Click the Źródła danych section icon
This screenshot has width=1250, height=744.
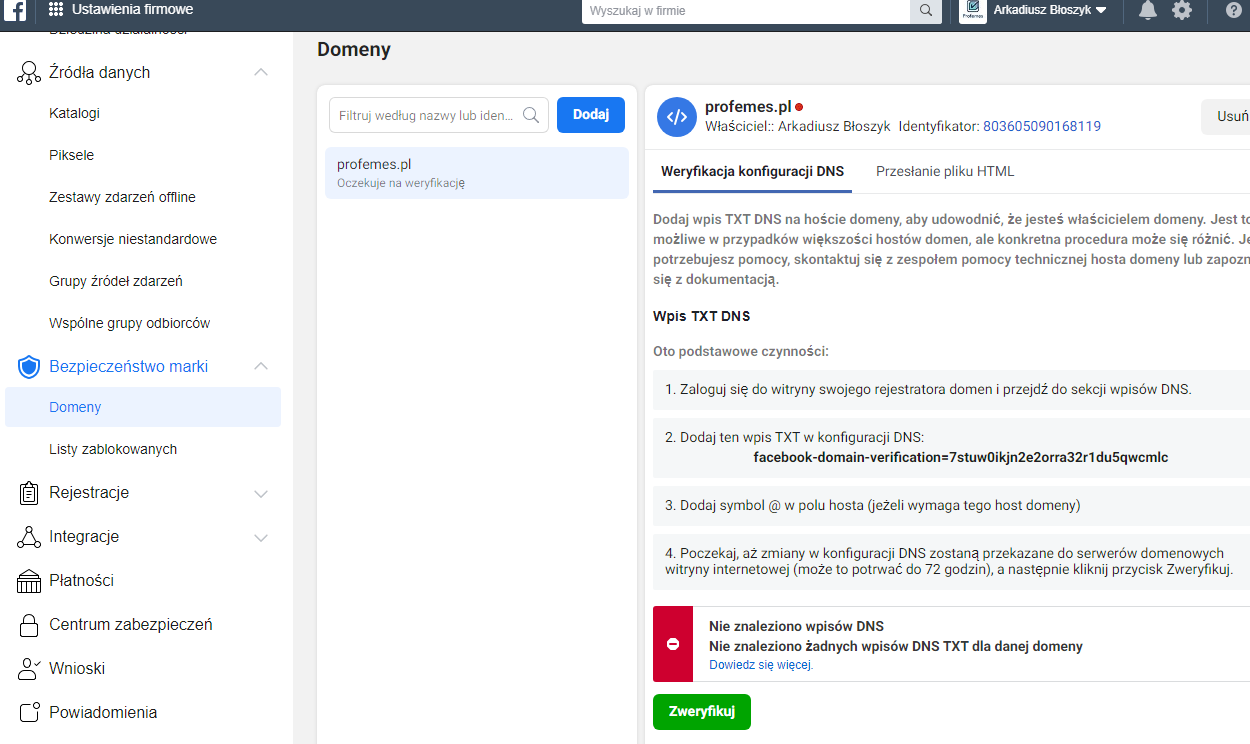[29, 73]
